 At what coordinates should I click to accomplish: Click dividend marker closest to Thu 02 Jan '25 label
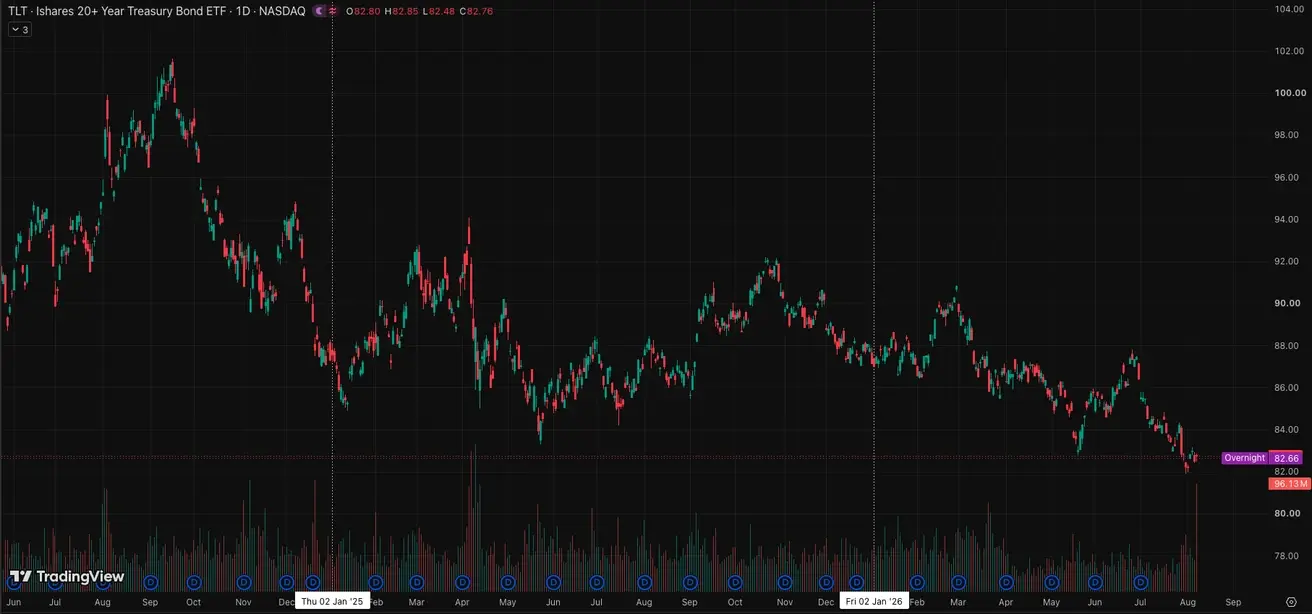click(313, 581)
